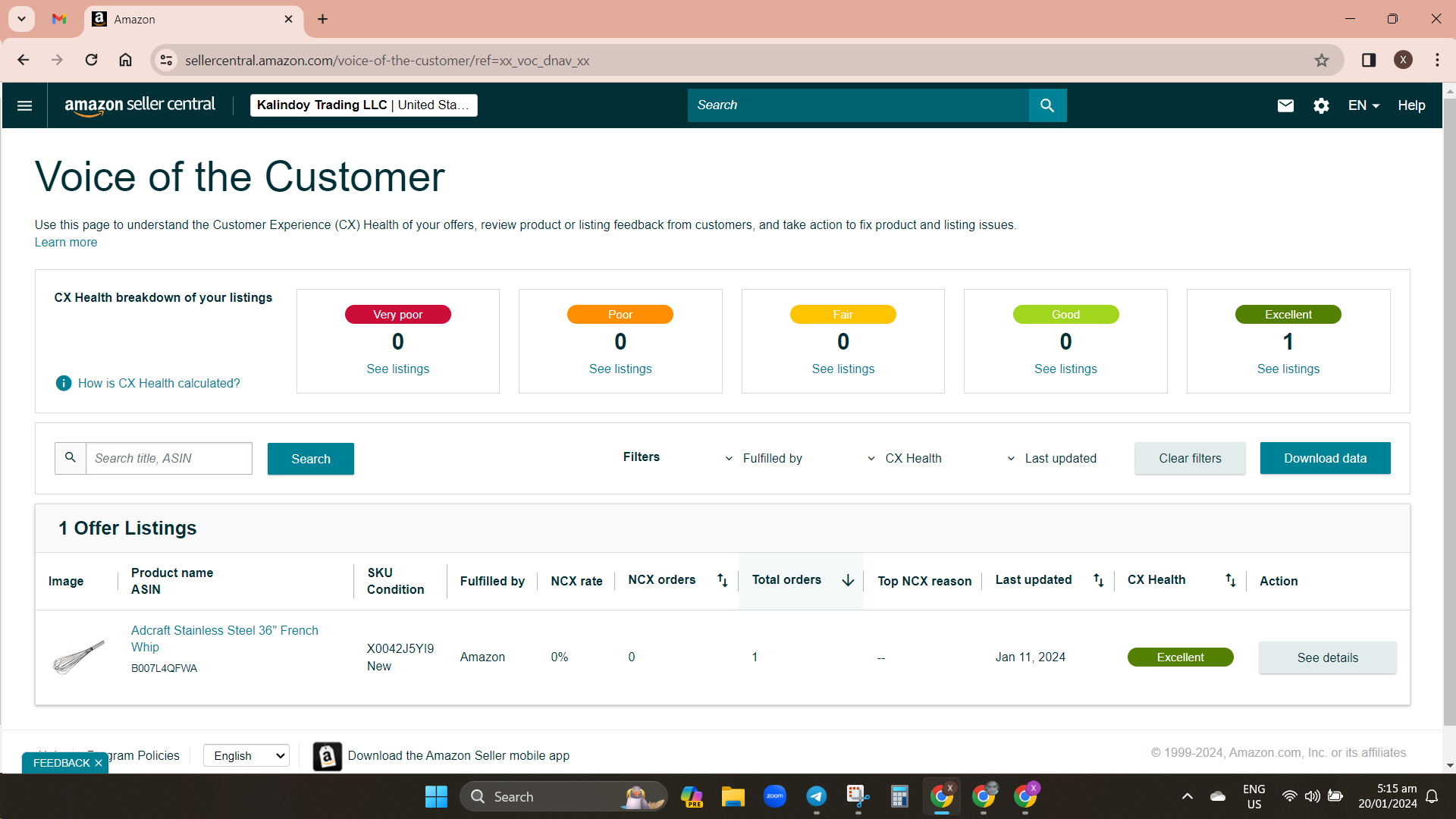See listings under Poor
The height and width of the screenshot is (819, 1456).
[x=620, y=369]
